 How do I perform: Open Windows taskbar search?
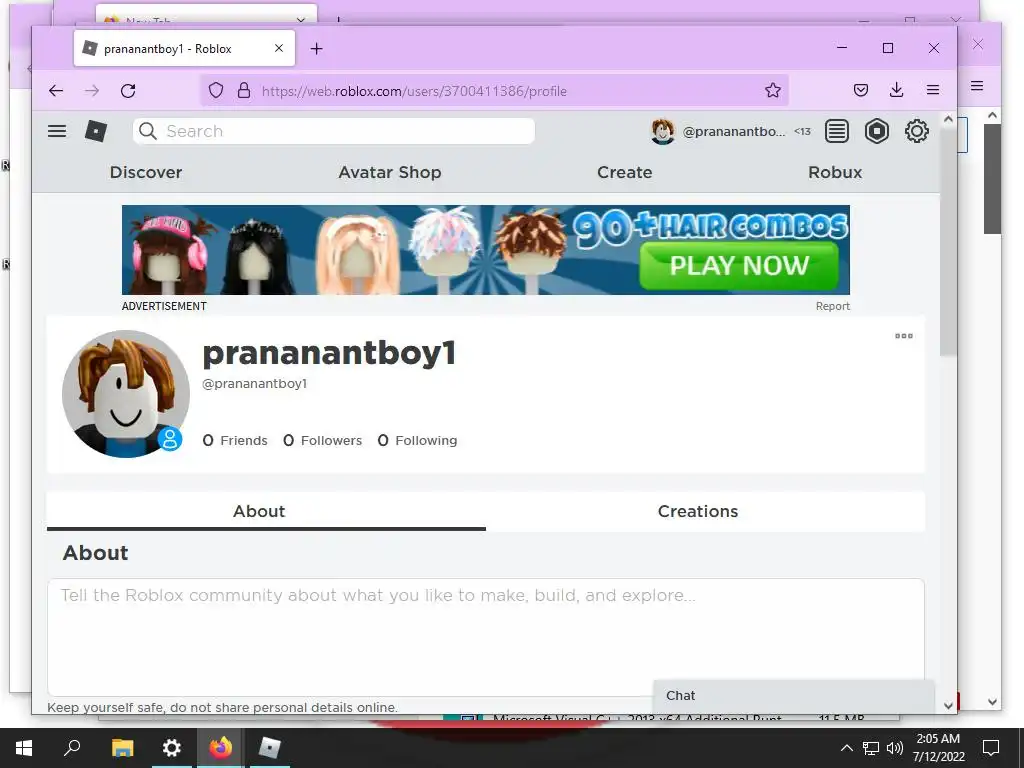[72, 748]
